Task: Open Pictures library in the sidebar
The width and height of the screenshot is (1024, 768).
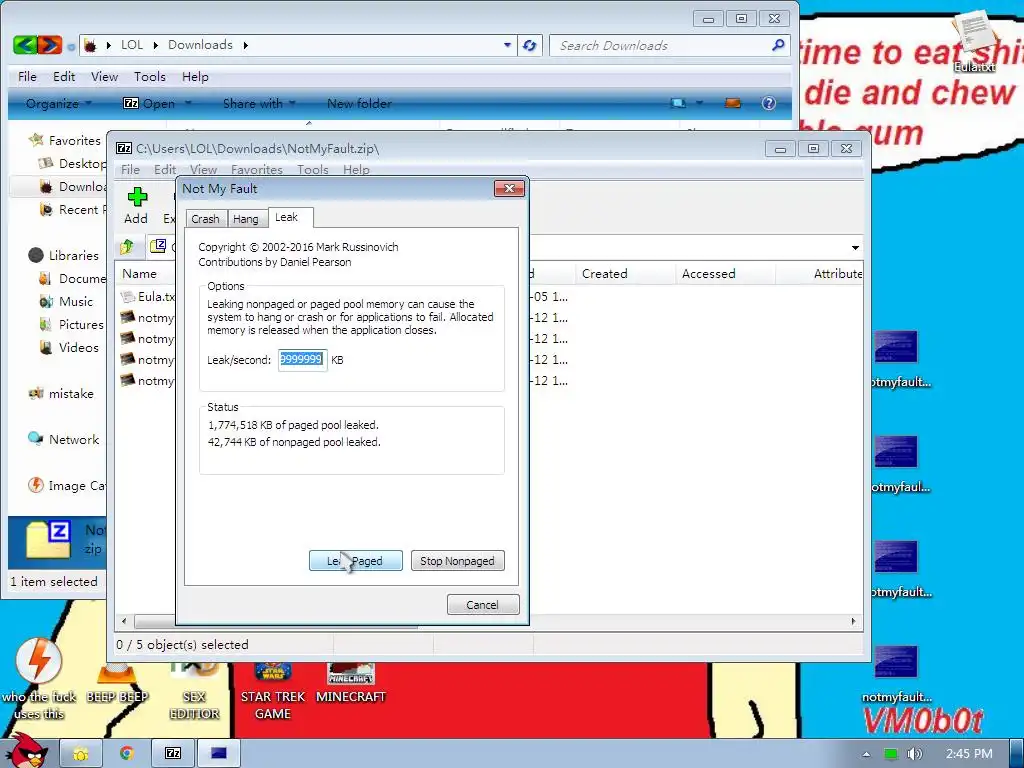Action: (71, 325)
